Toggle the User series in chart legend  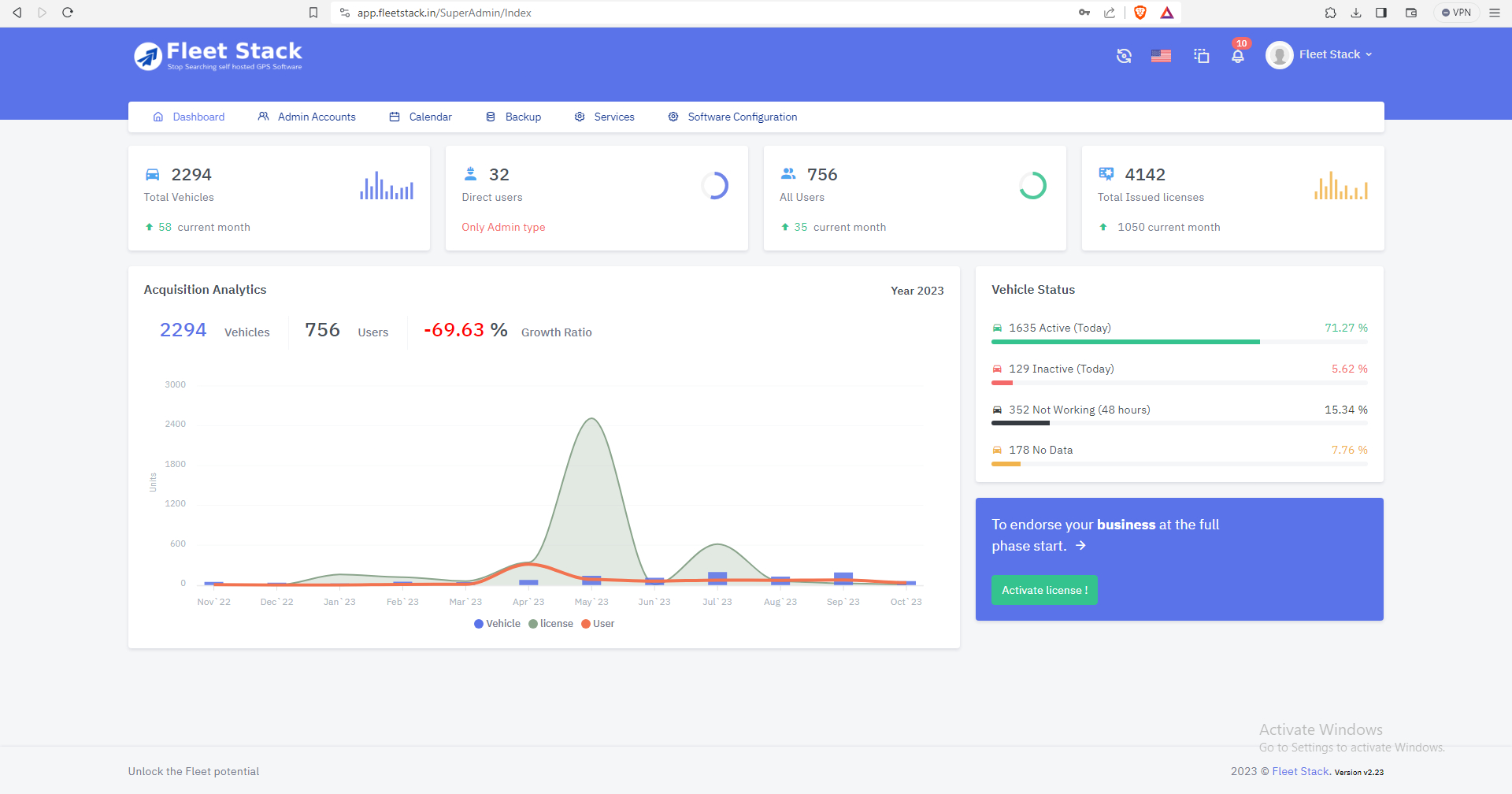pos(598,624)
